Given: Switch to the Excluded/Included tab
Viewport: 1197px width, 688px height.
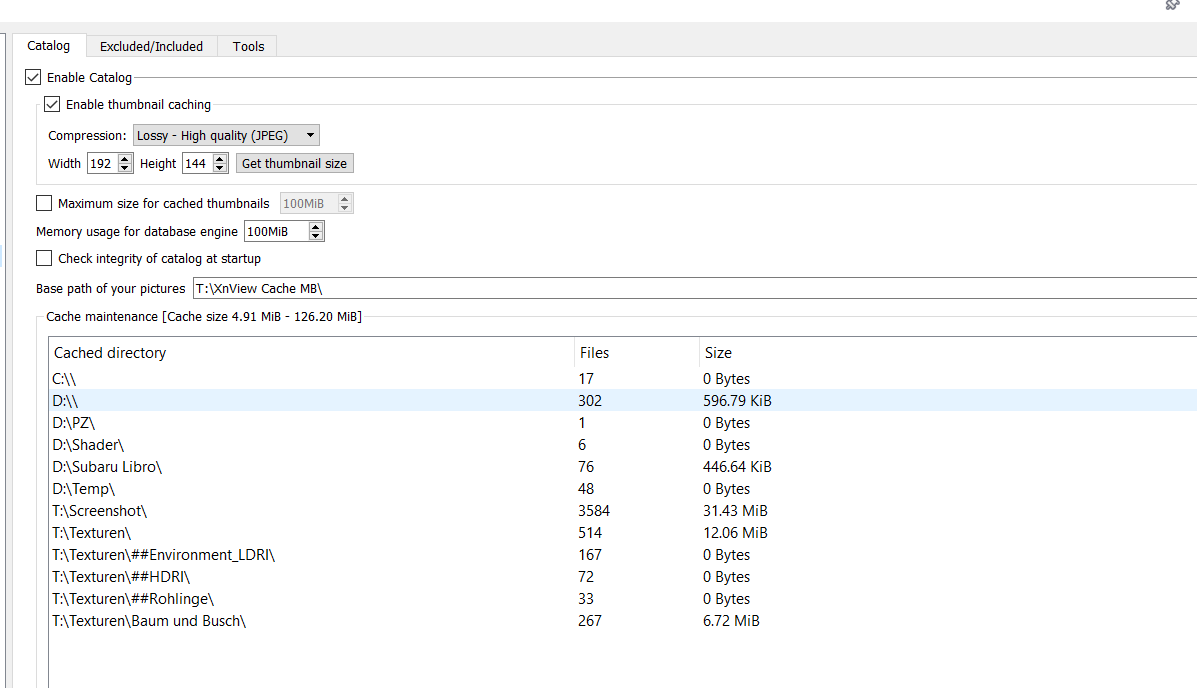Looking at the screenshot, I should pos(151,46).
